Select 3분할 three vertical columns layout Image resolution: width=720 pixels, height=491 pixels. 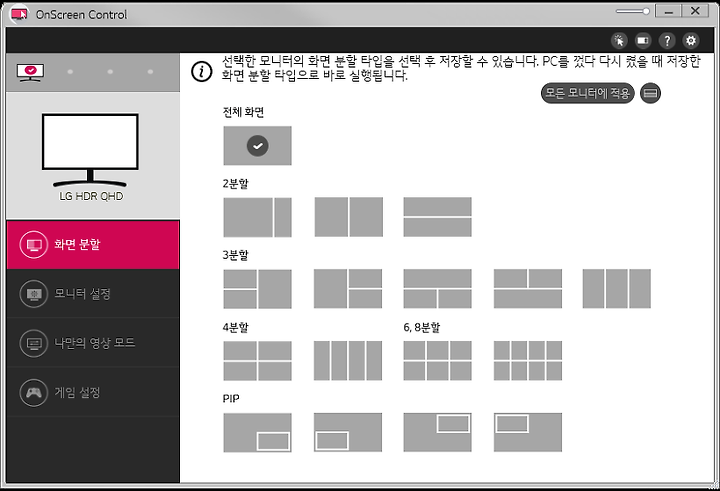pos(617,289)
